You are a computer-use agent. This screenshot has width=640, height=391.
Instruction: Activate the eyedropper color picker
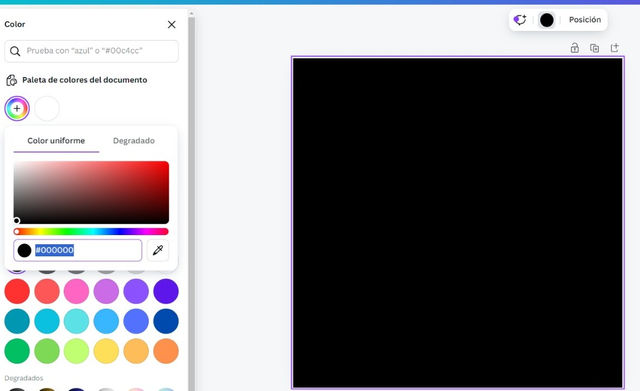pos(158,250)
